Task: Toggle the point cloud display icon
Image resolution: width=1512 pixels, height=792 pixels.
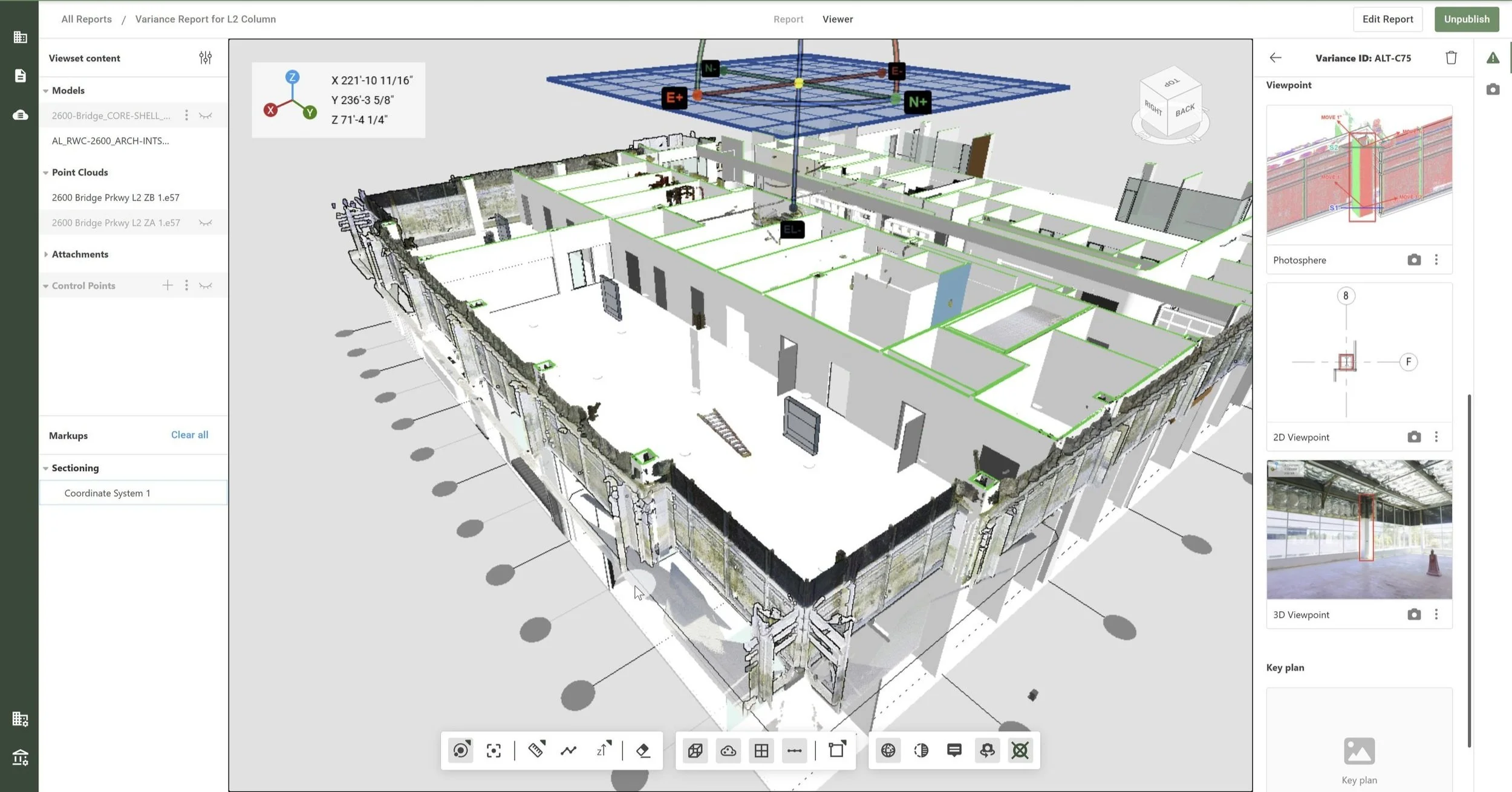Action: click(728, 750)
